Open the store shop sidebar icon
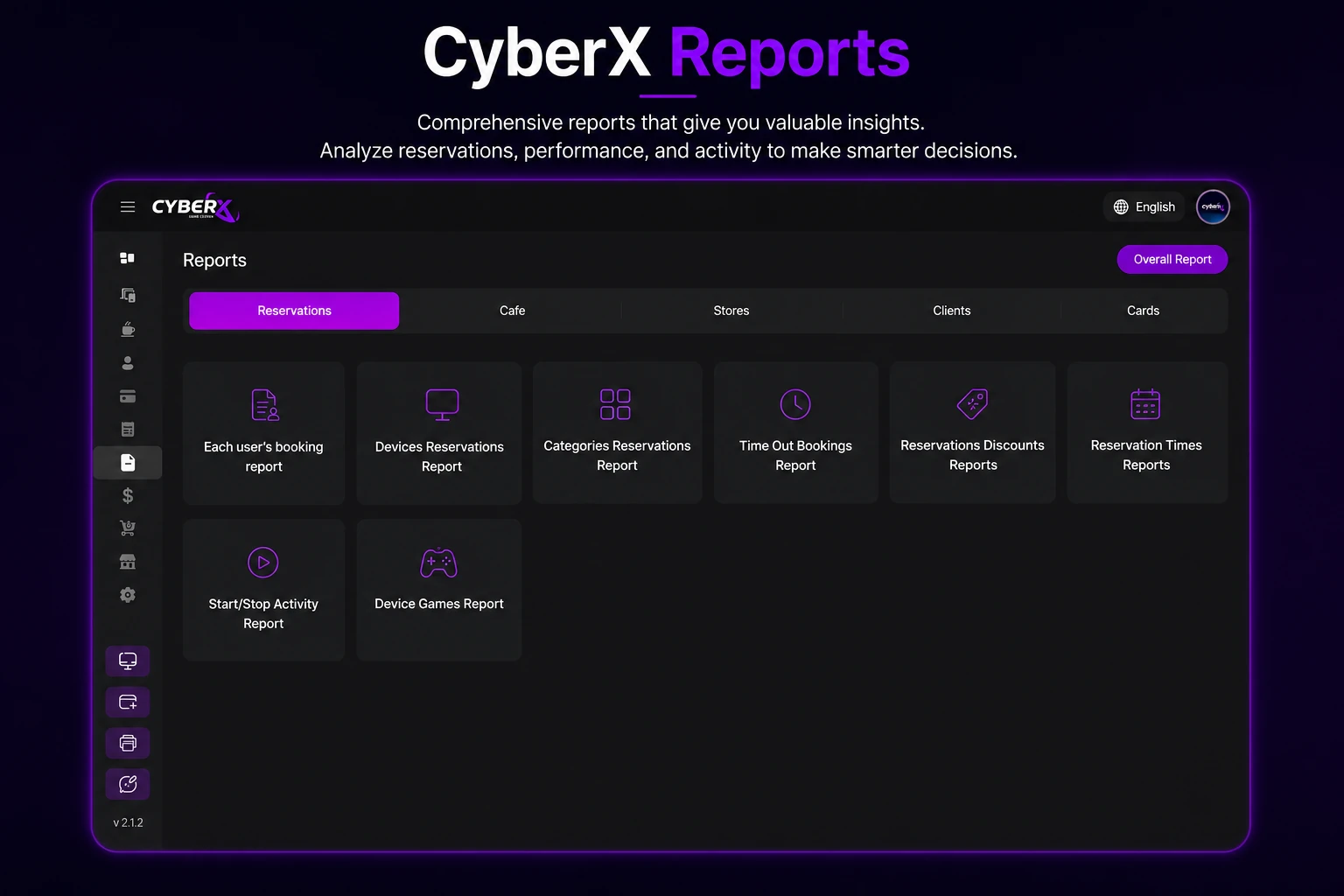This screenshot has width=1344, height=896. (x=128, y=562)
